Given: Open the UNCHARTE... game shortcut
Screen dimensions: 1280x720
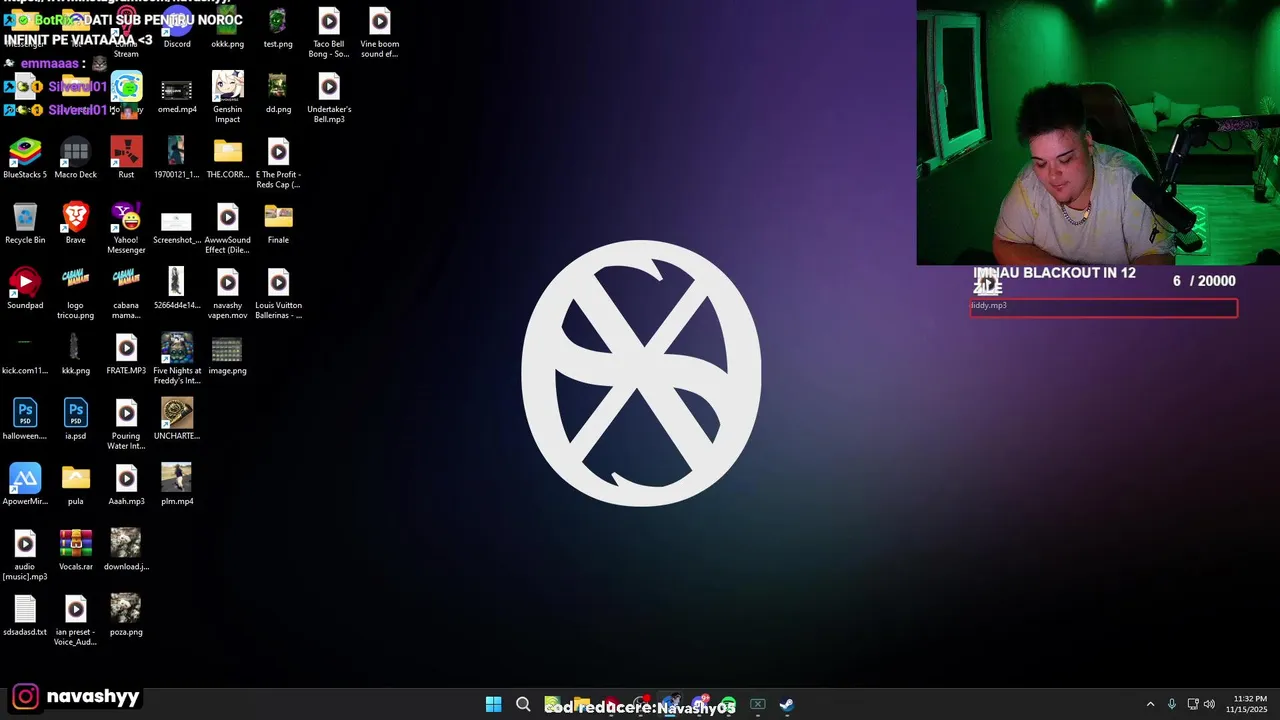Looking at the screenshot, I should 177,420.
